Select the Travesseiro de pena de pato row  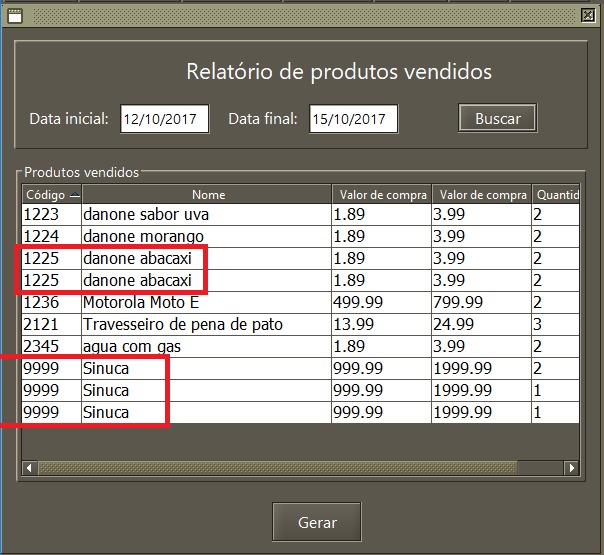pyautogui.click(x=300, y=325)
